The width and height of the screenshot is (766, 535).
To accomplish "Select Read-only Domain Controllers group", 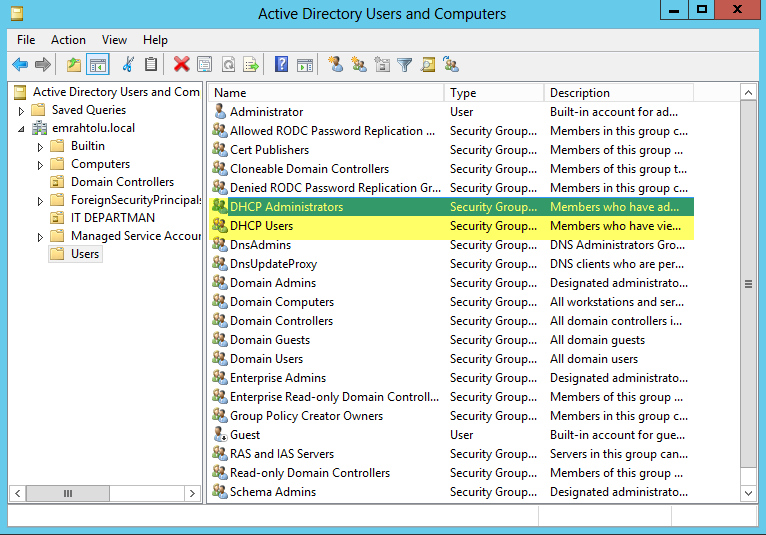I will pos(310,472).
